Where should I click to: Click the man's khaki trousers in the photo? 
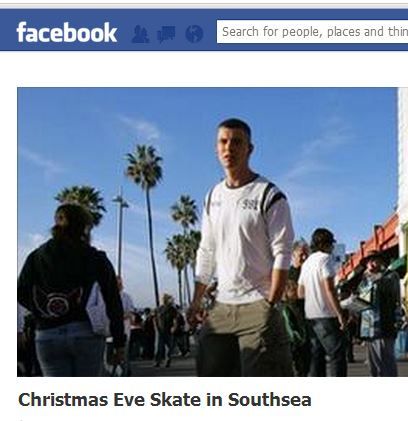point(242,338)
